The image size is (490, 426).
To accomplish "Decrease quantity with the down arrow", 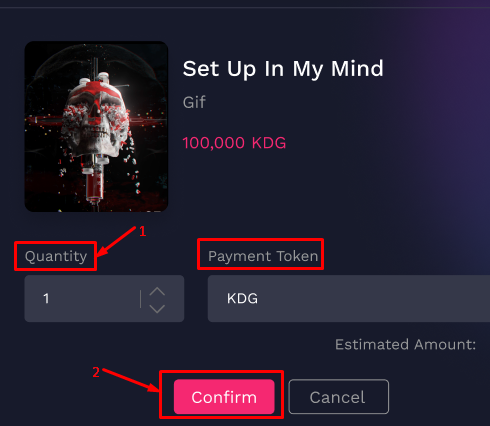I will point(157,308).
